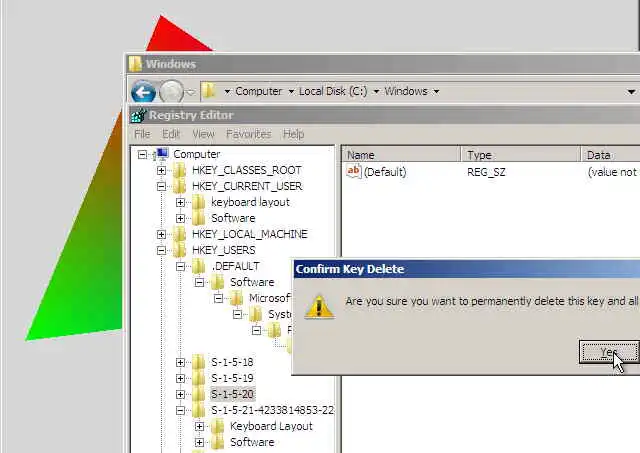Expand the S-1-5-20 key
The width and height of the screenshot is (640, 453).
(180, 395)
